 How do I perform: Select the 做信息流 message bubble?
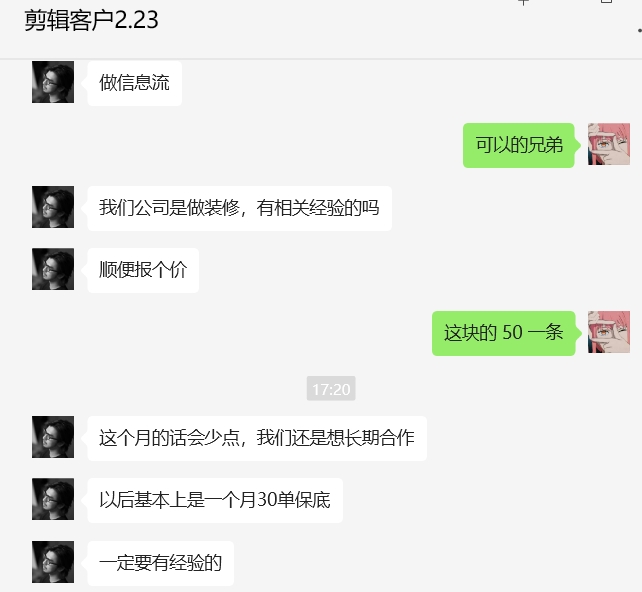pyautogui.click(x=135, y=83)
